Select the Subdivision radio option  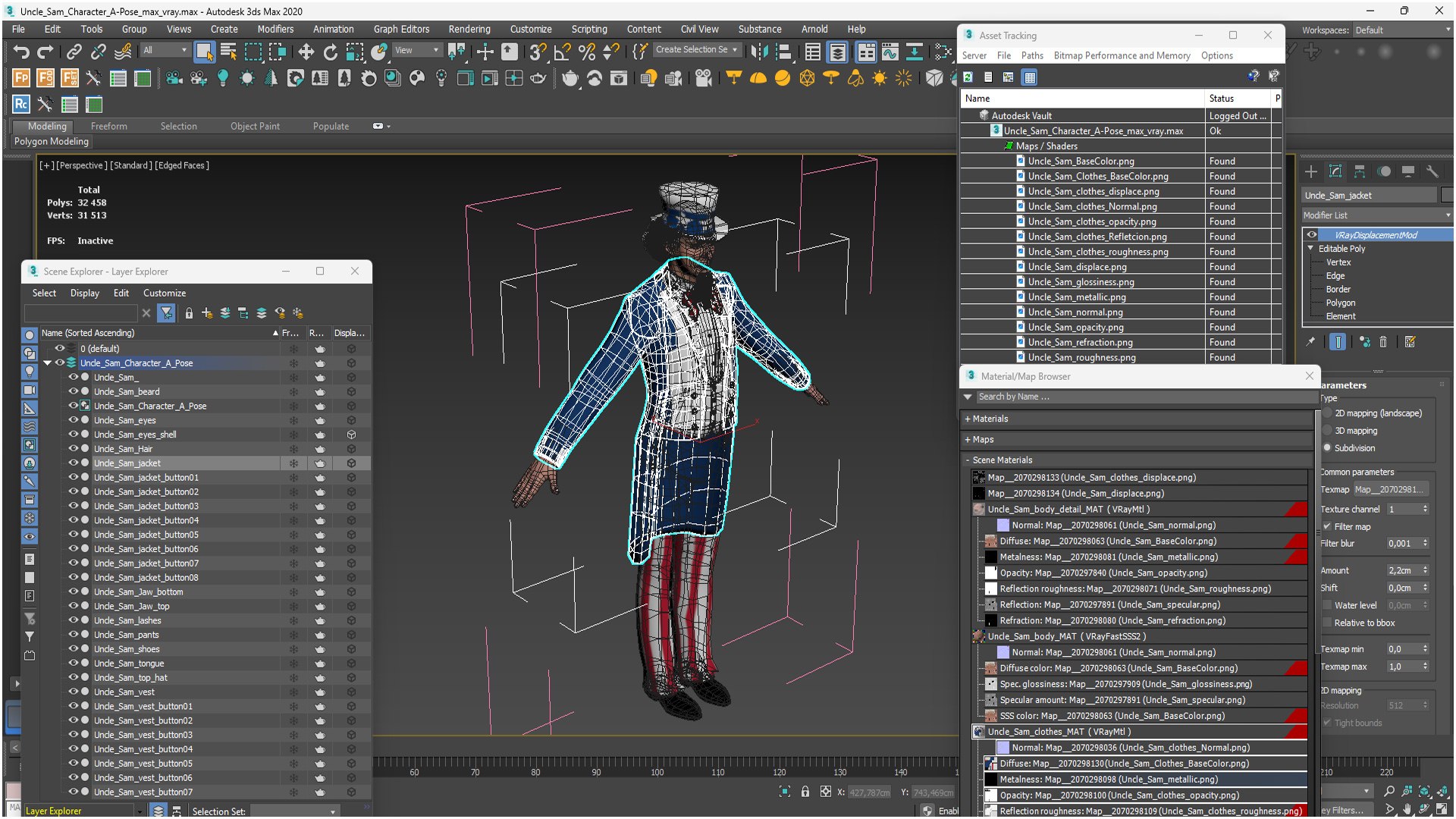(x=1328, y=448)
